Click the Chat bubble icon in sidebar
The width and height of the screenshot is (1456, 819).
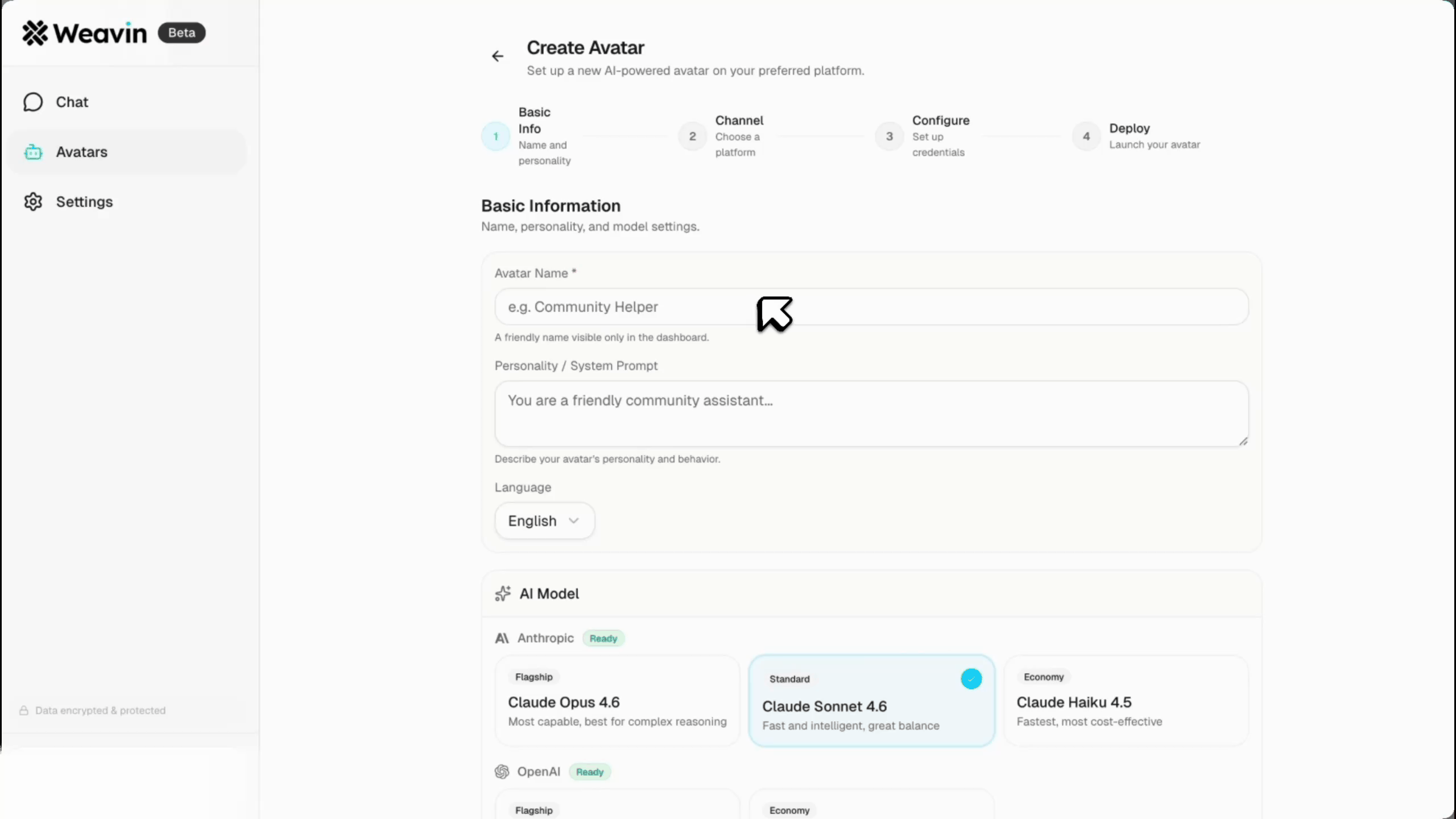[33, 102]
